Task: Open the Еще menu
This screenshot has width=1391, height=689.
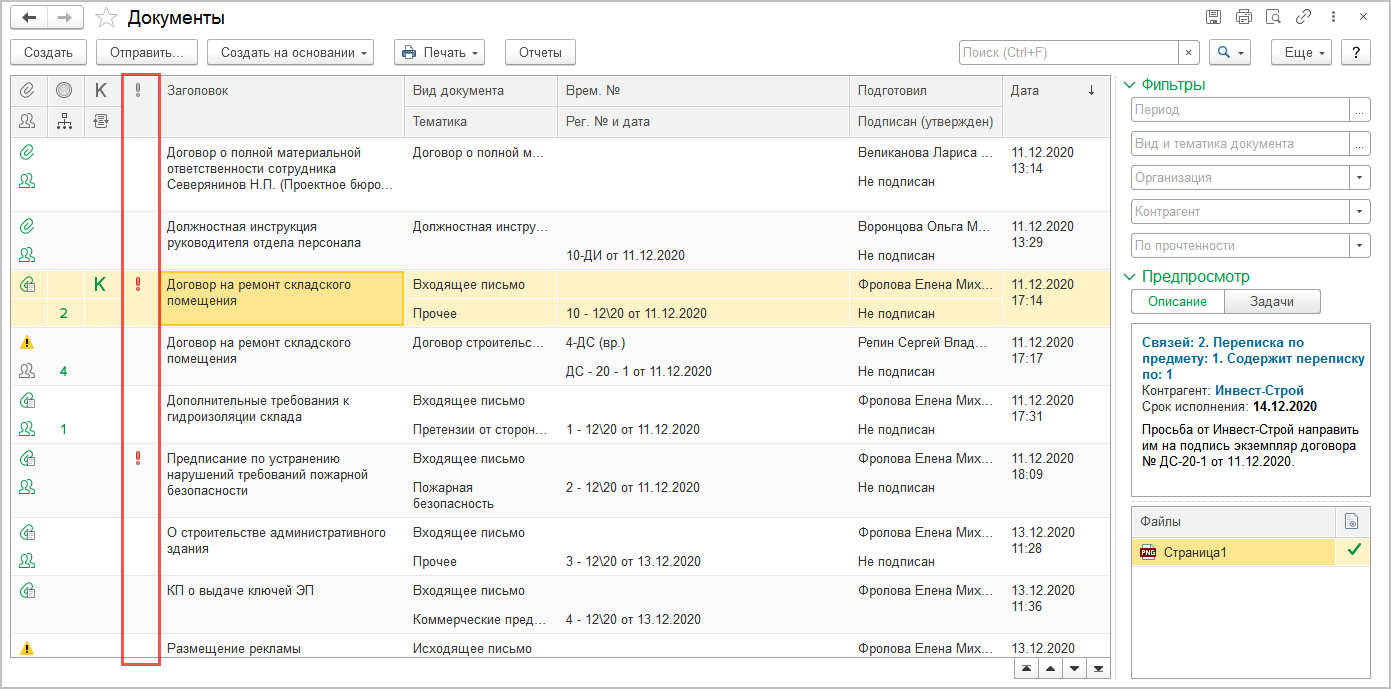Action: (x=1302, y=53)
